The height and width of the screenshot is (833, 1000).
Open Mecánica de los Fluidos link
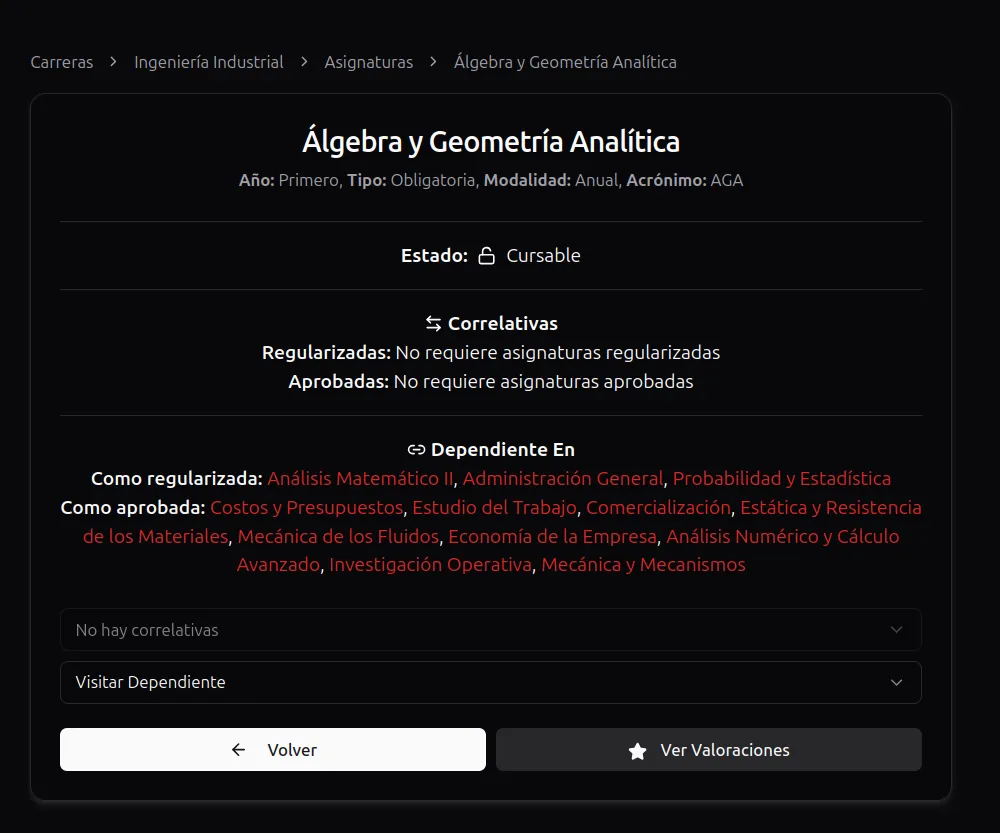click(x=339, y=536)
